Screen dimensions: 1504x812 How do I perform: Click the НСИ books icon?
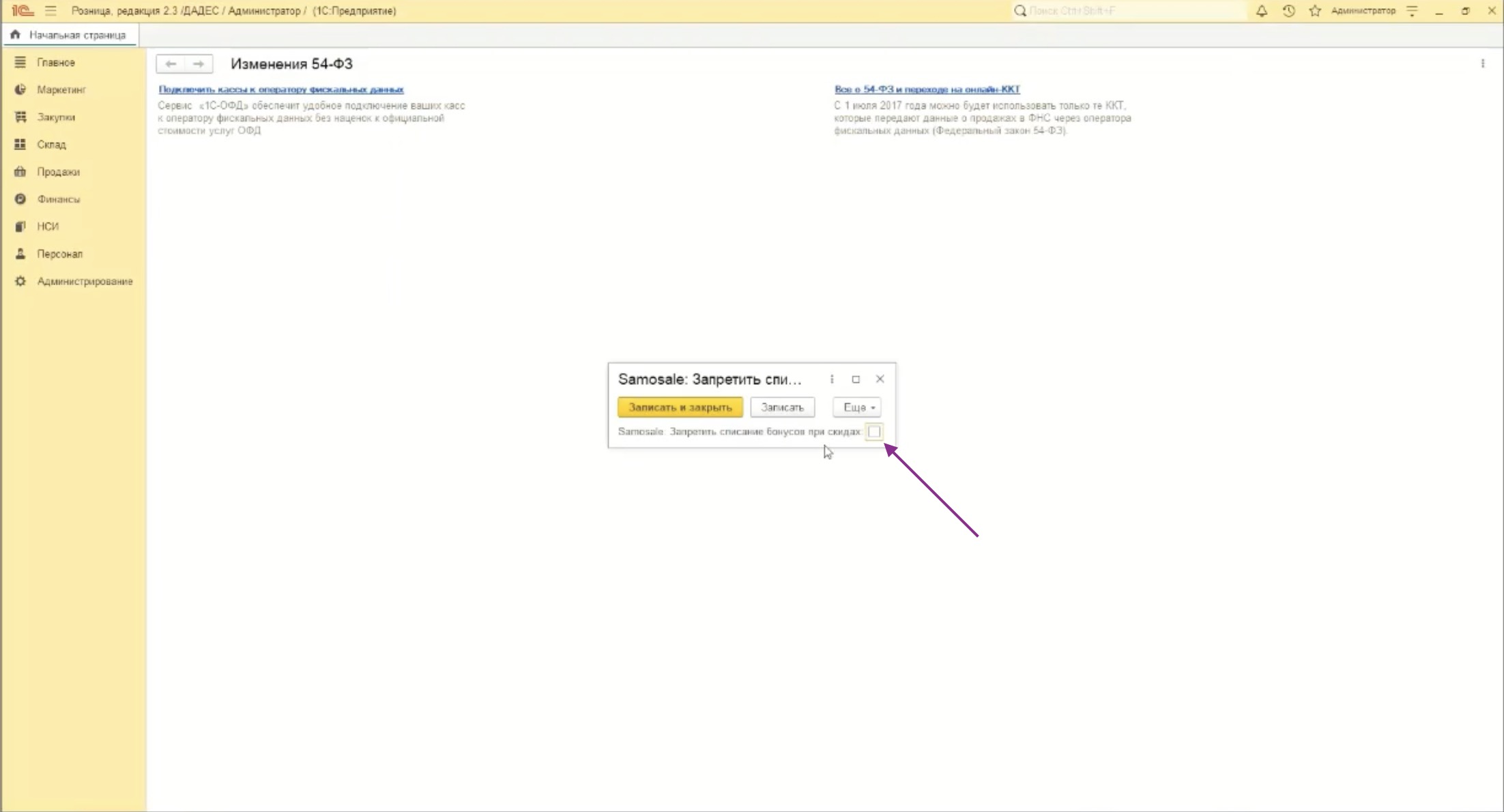pos(20,226)
